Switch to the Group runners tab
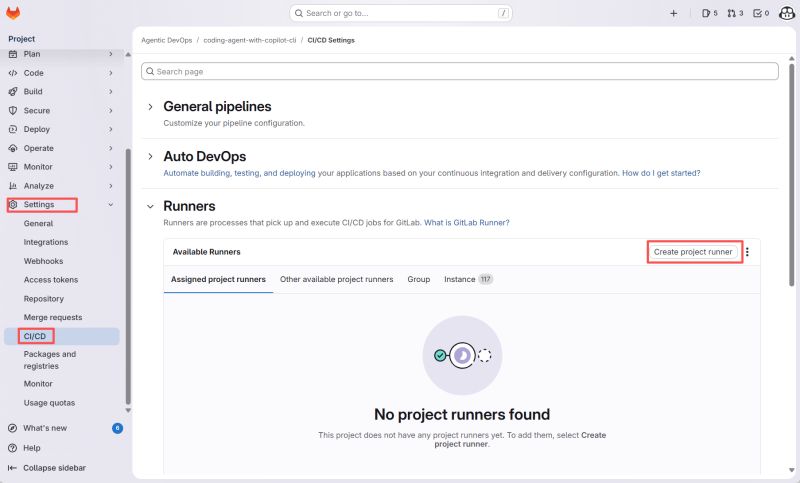The height and width of the screenshot is (483, 800). [419, 279]
